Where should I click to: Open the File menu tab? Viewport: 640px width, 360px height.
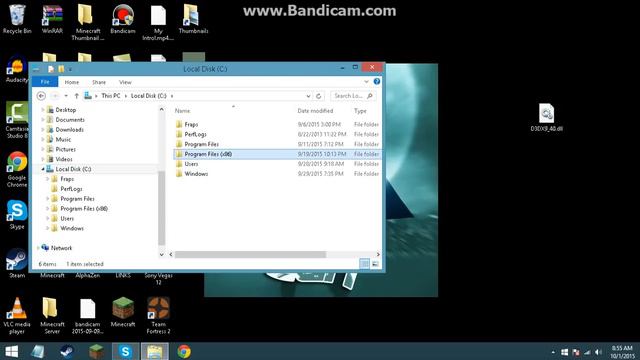[45, 82]
